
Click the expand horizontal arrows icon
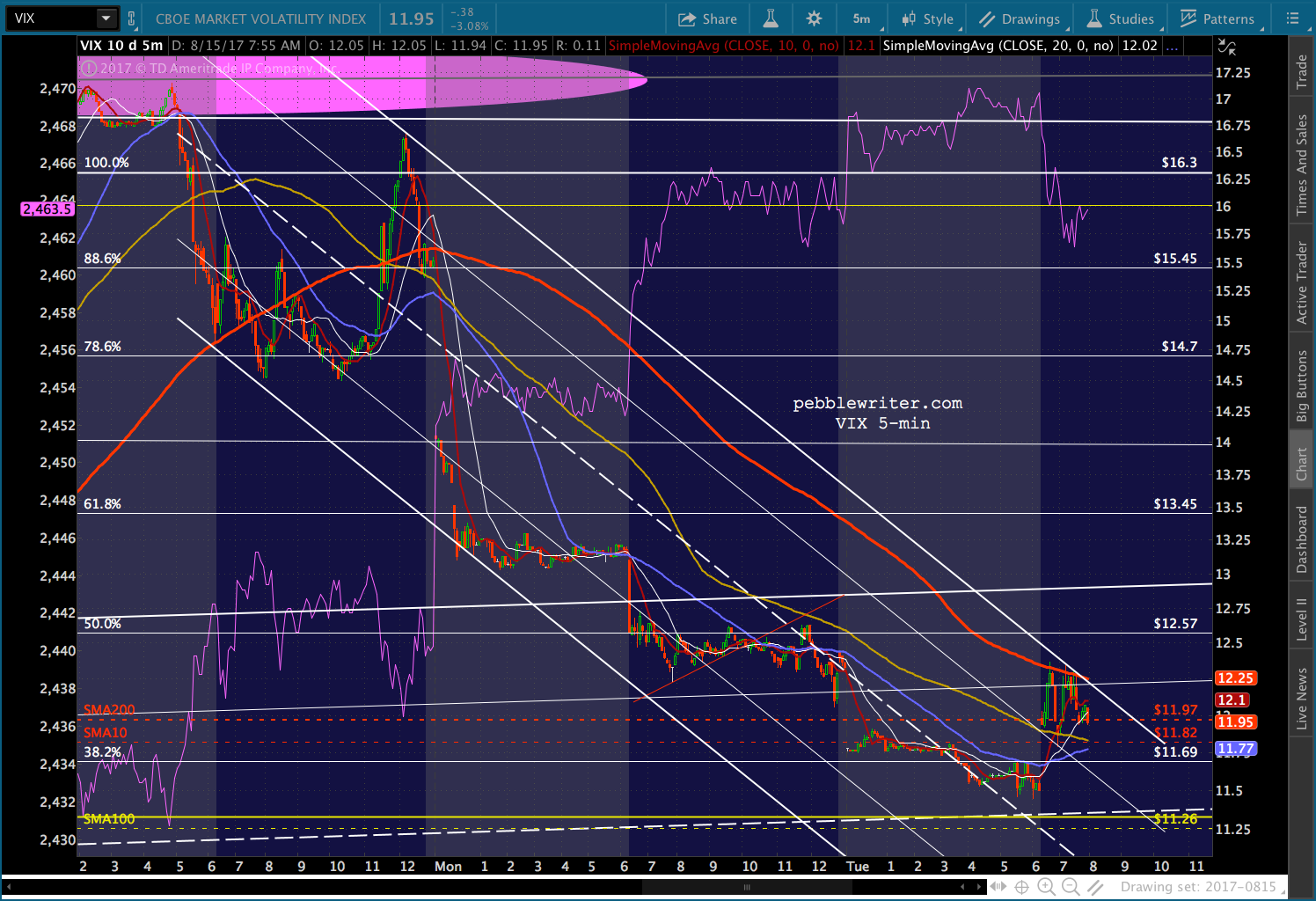(998, 887)
